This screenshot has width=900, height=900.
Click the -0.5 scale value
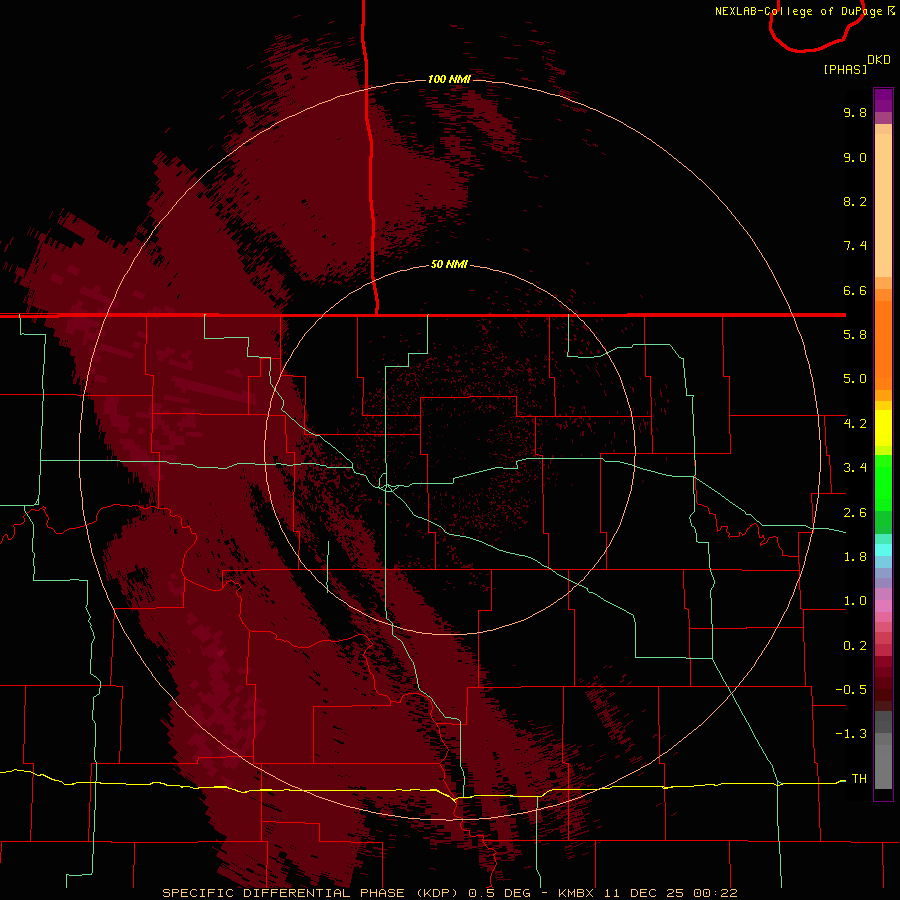click(851, 690)
